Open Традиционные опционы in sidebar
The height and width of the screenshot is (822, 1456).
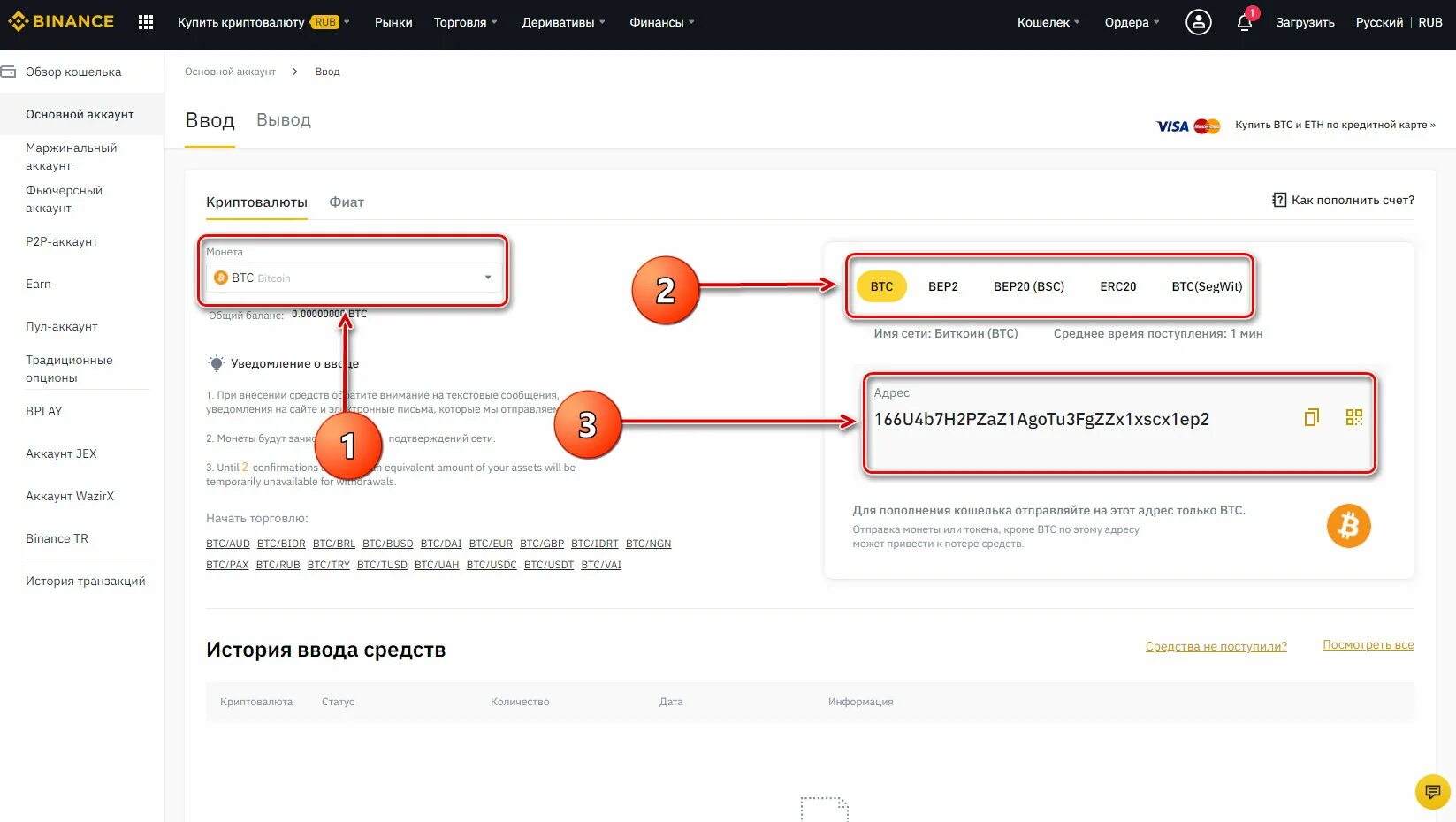tap(69, 369)
